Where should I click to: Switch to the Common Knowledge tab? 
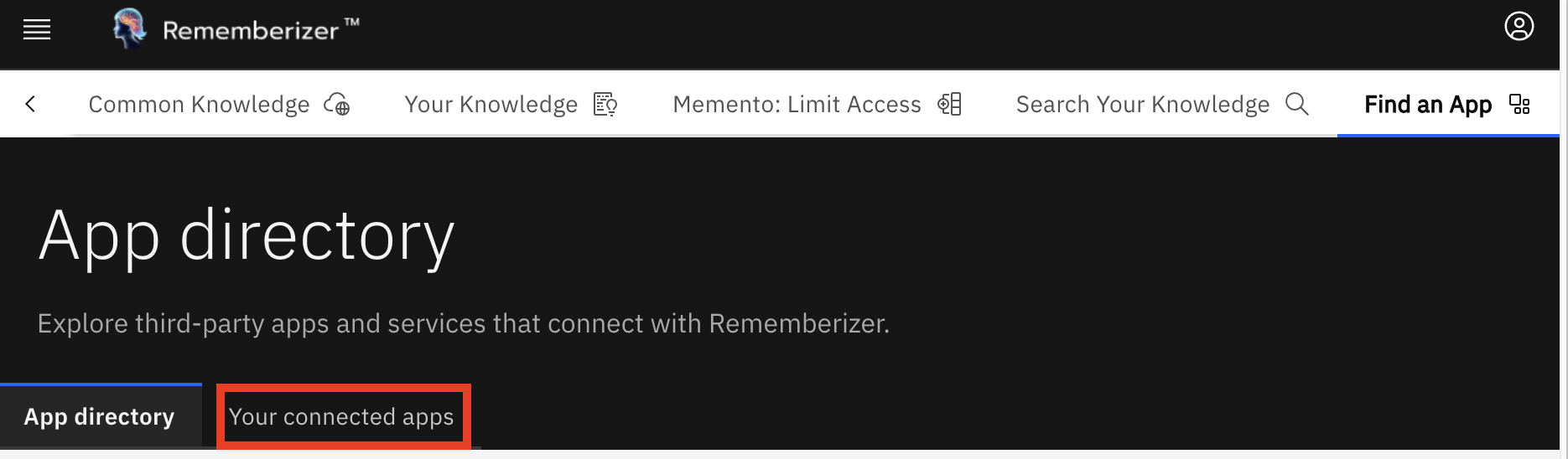coord(199,105)
